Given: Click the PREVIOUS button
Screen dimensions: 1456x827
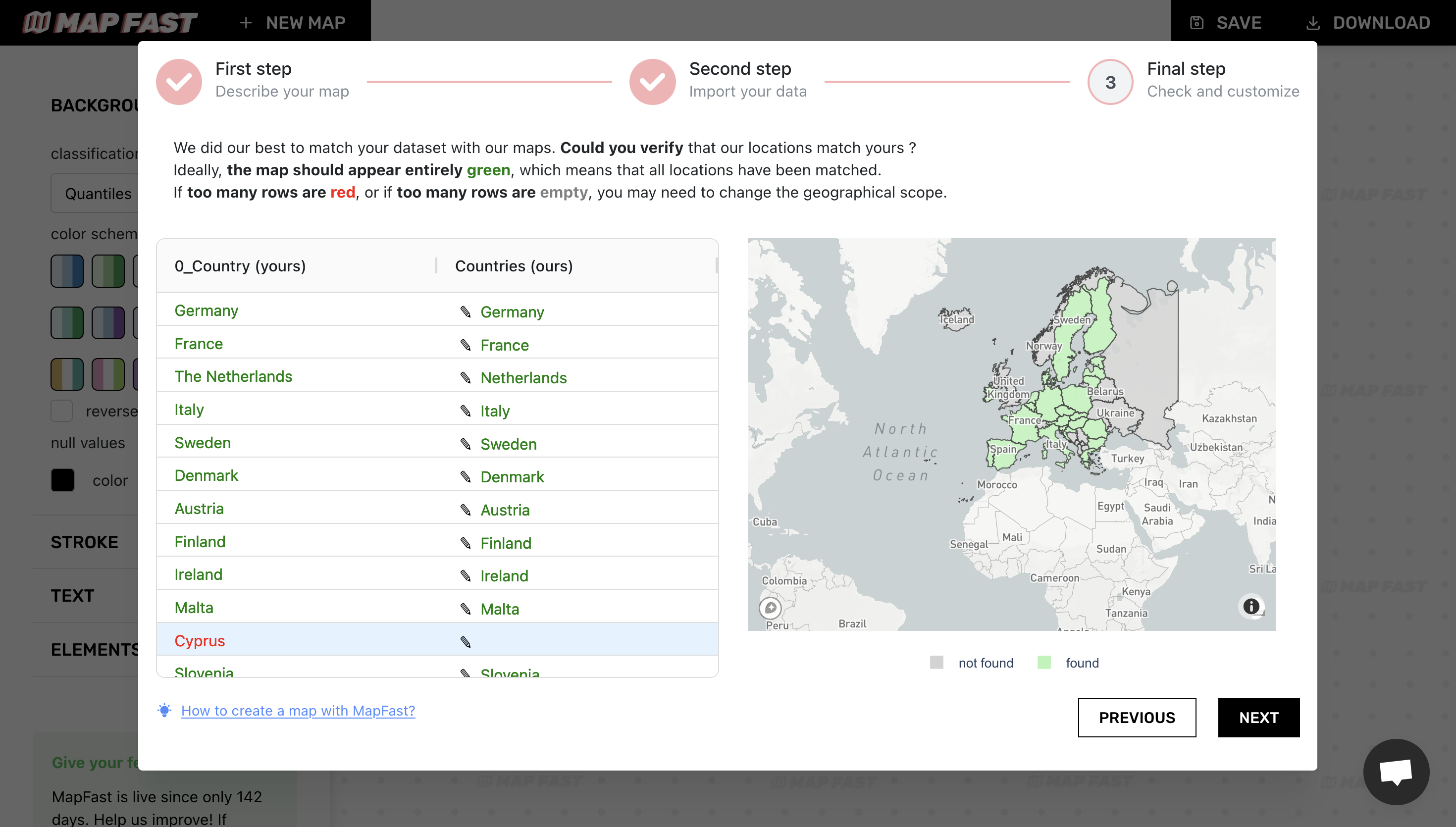Looking at the screenshot, I should [1137, 717].
